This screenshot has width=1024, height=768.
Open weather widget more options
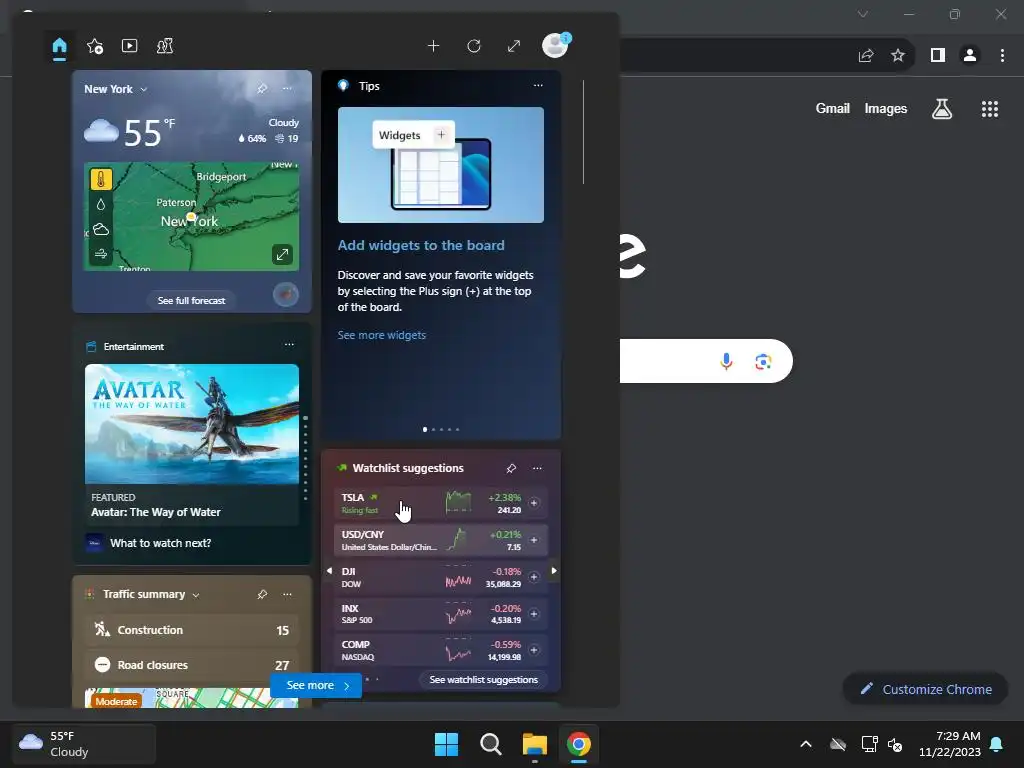click(x=287, y=88)
